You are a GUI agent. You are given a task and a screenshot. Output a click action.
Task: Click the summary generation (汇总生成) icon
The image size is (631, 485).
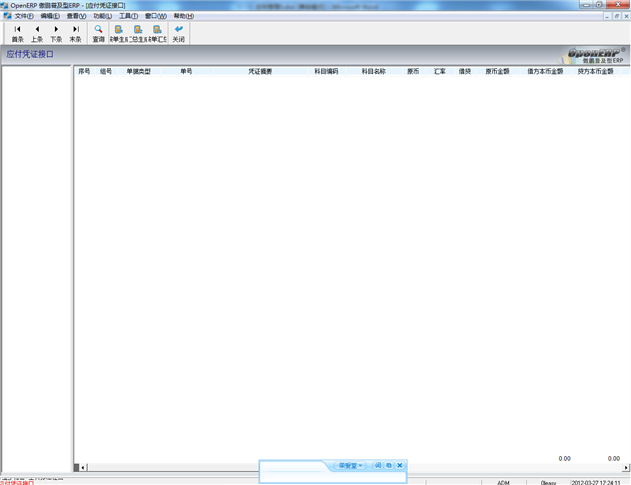(x=138, y=33)
